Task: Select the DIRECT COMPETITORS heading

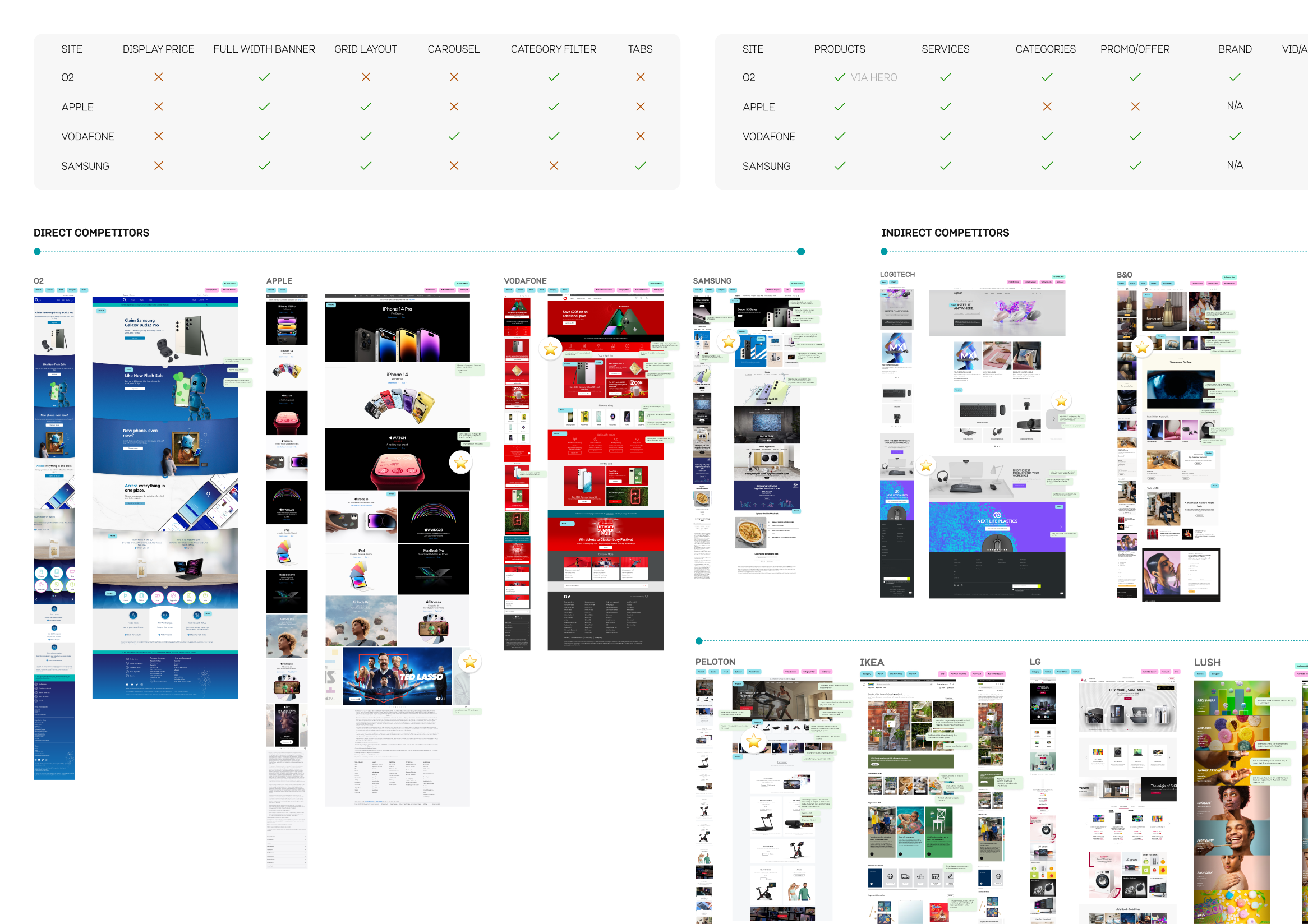Action: (x=91, y=233)
